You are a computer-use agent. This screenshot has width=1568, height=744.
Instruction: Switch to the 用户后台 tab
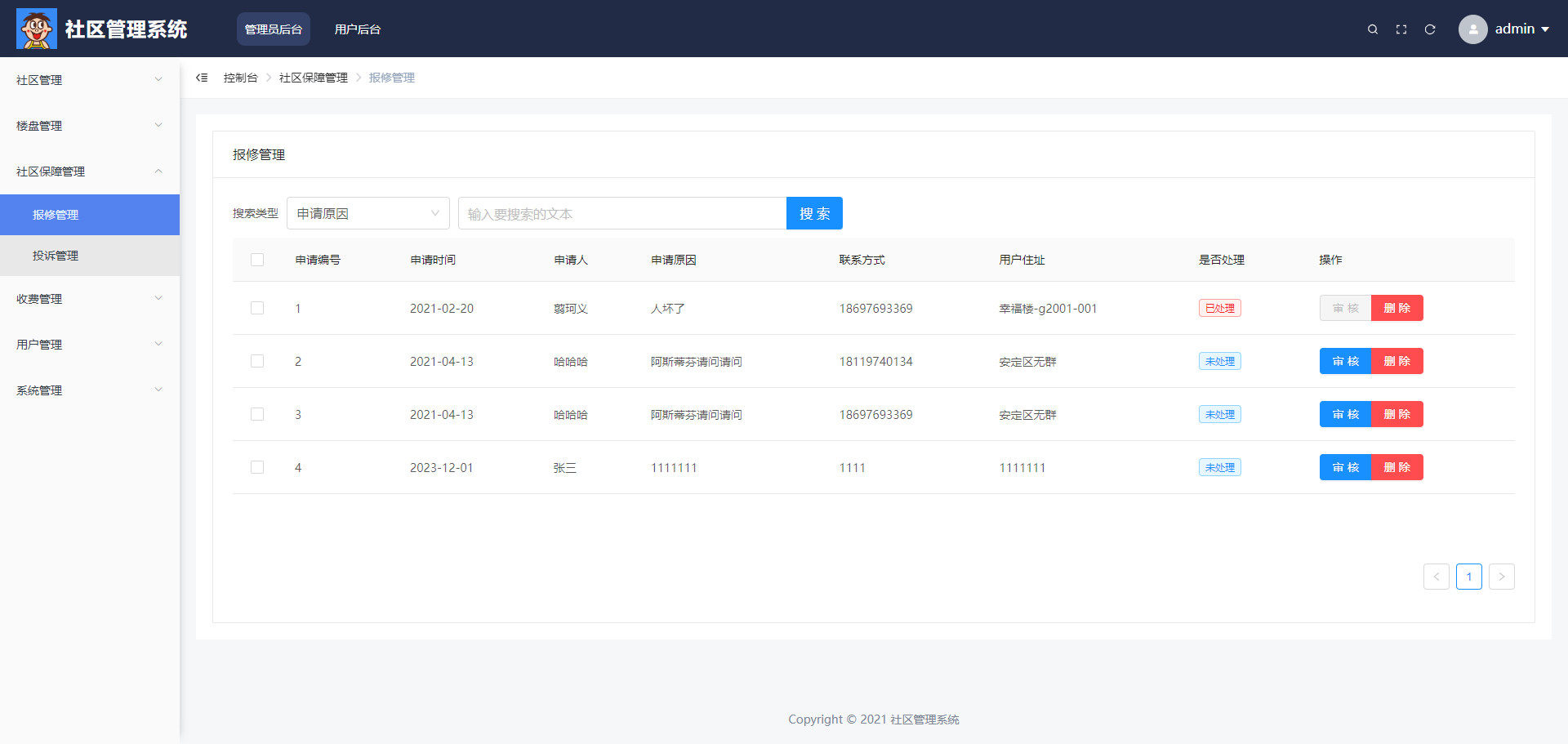pyautogui.click(x=357, y=29)
